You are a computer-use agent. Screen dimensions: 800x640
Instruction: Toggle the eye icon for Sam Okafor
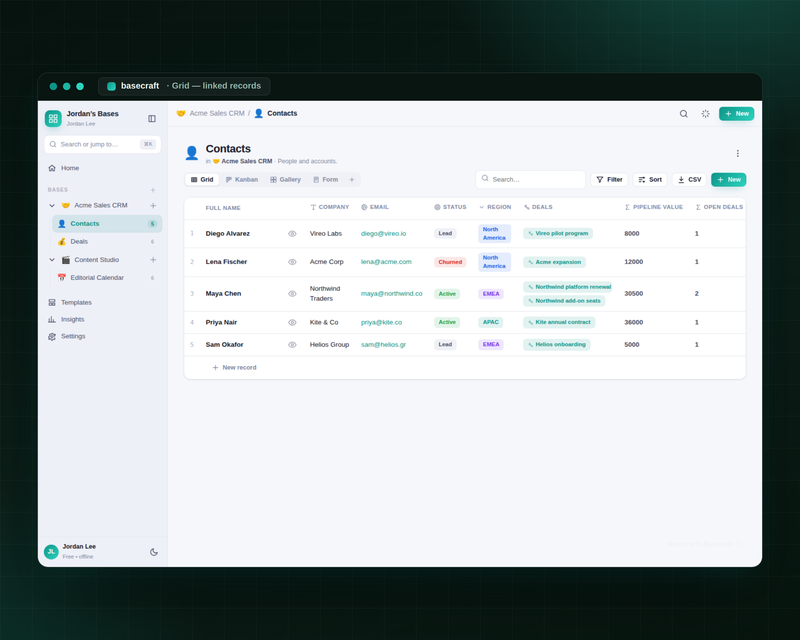pyautogui.click(x=292, y=345)
